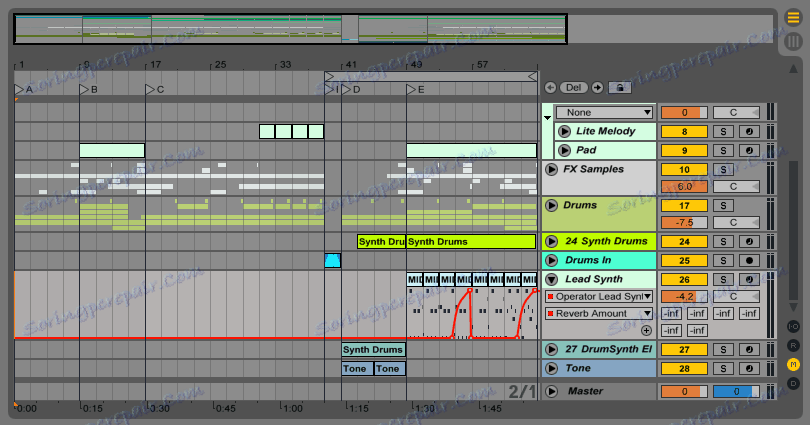Unfold the Tone track

point(551,369)
